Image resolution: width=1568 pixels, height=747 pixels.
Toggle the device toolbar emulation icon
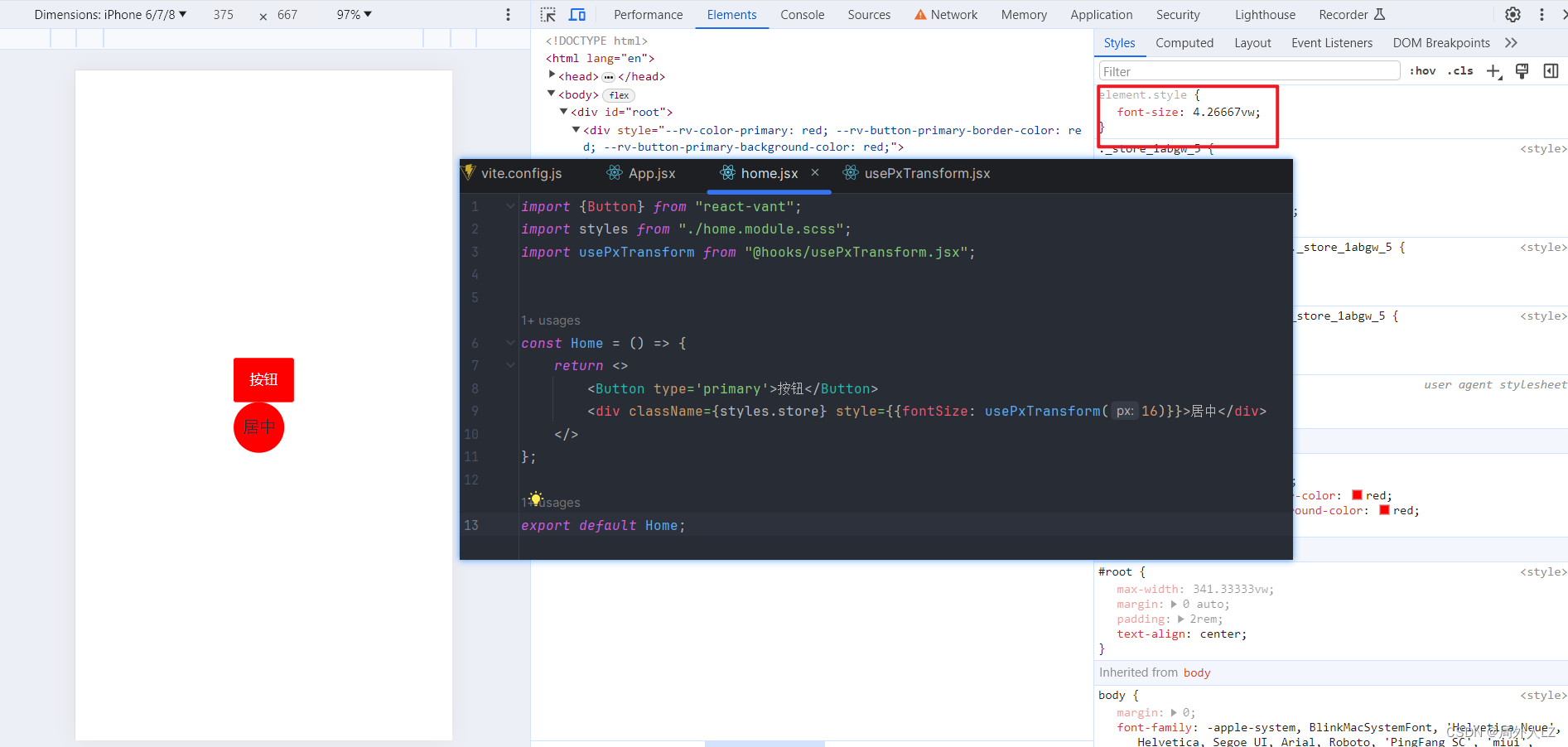coord(577,14)
